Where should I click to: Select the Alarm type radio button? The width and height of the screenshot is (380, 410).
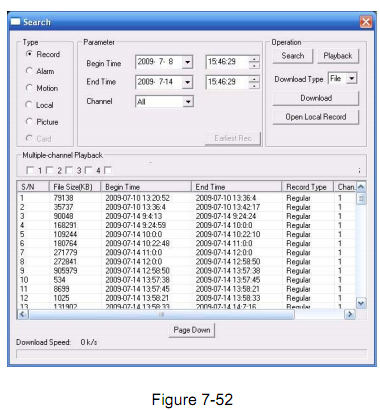[x=29, y=71]
